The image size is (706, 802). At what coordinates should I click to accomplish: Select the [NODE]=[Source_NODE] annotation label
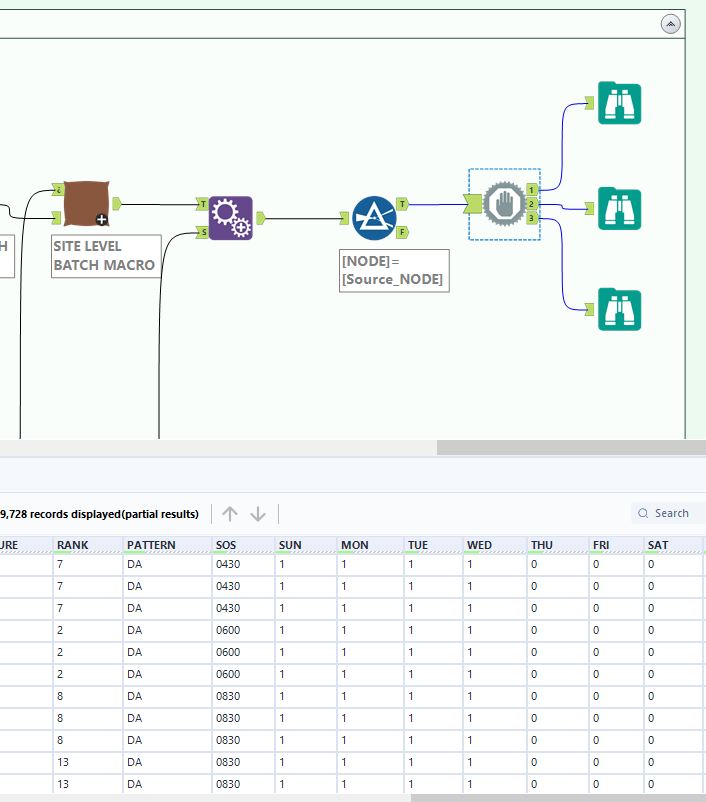(394, 270)
